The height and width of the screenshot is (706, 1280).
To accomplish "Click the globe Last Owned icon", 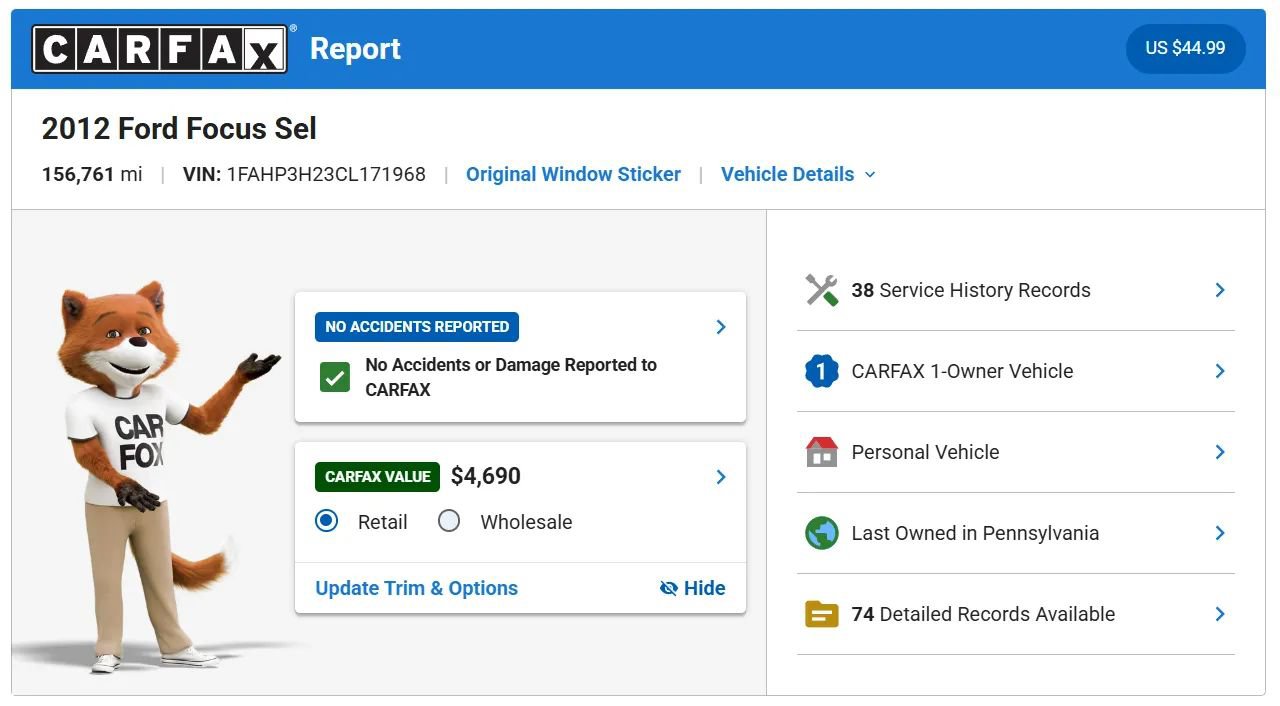I will (822, 533).
